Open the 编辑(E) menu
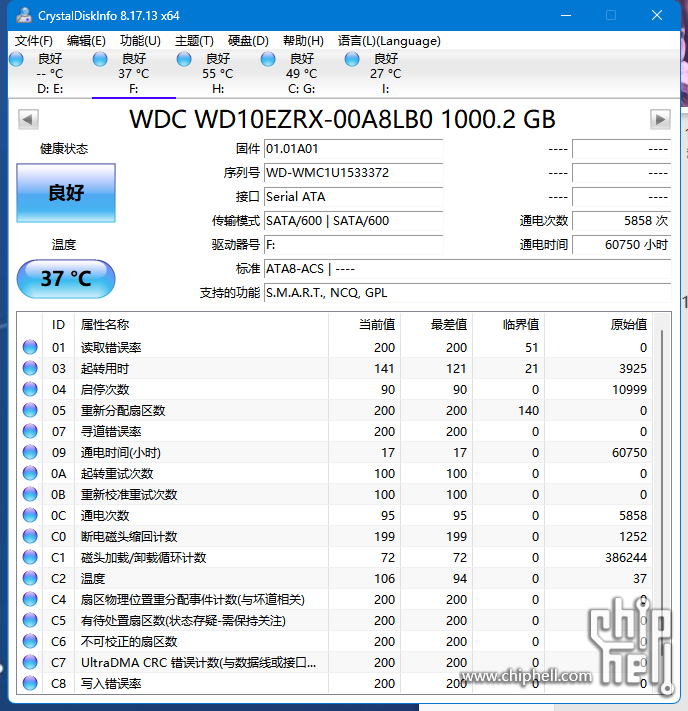688x711 pixels. [86, 41]
